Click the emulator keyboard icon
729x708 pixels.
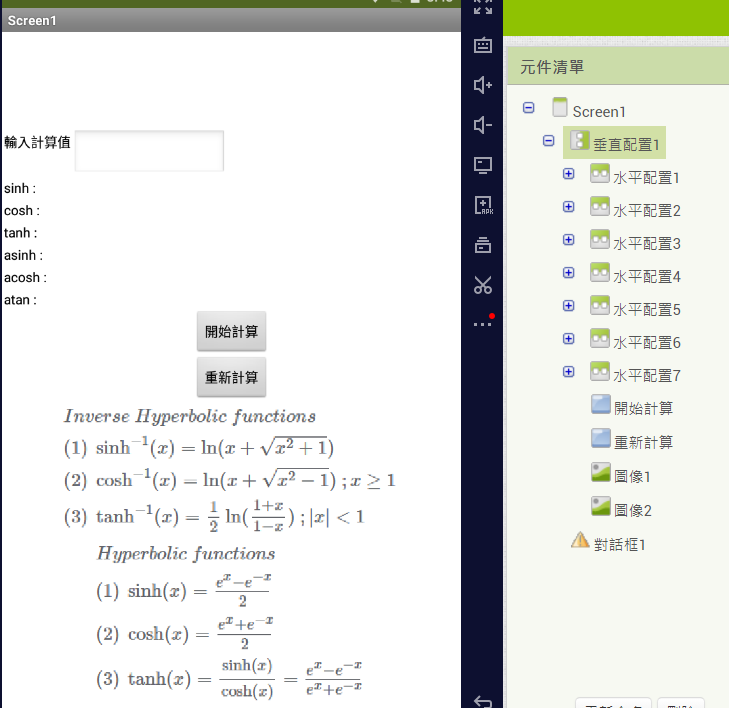tap(483, 45)
